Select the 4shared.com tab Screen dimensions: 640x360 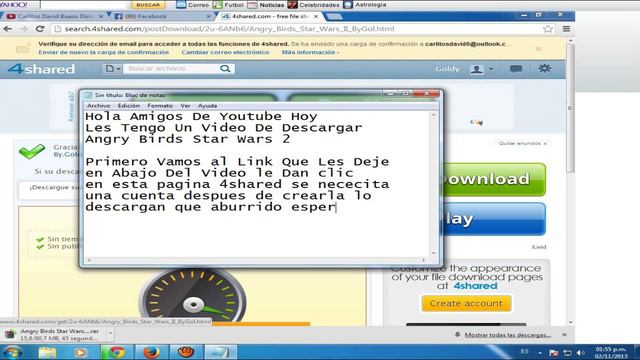pos(269,16)
